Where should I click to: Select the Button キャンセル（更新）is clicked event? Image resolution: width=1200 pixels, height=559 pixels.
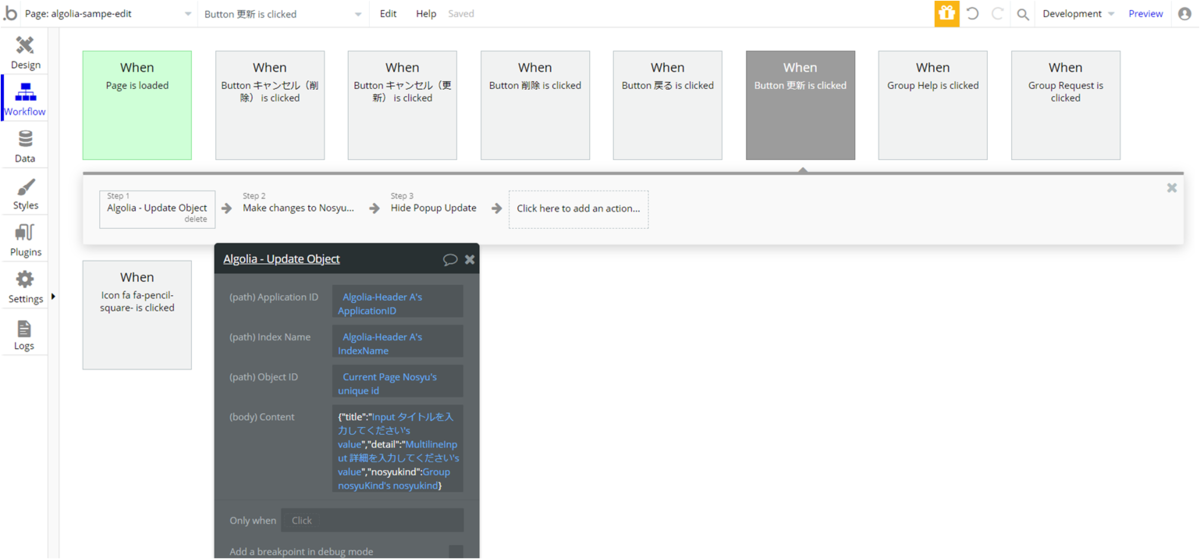pos(402,105)
